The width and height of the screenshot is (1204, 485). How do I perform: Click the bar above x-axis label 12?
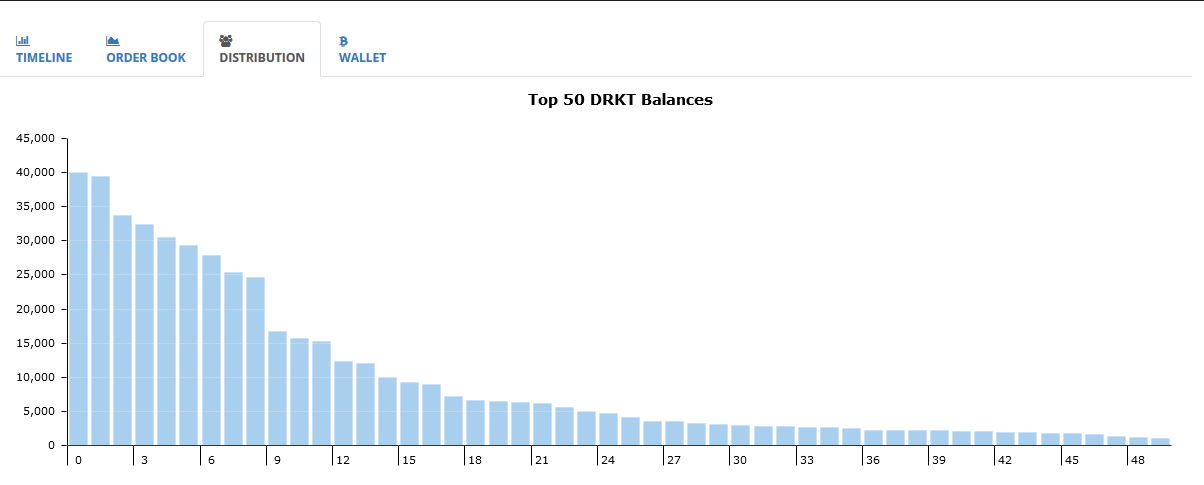point(343,403)
